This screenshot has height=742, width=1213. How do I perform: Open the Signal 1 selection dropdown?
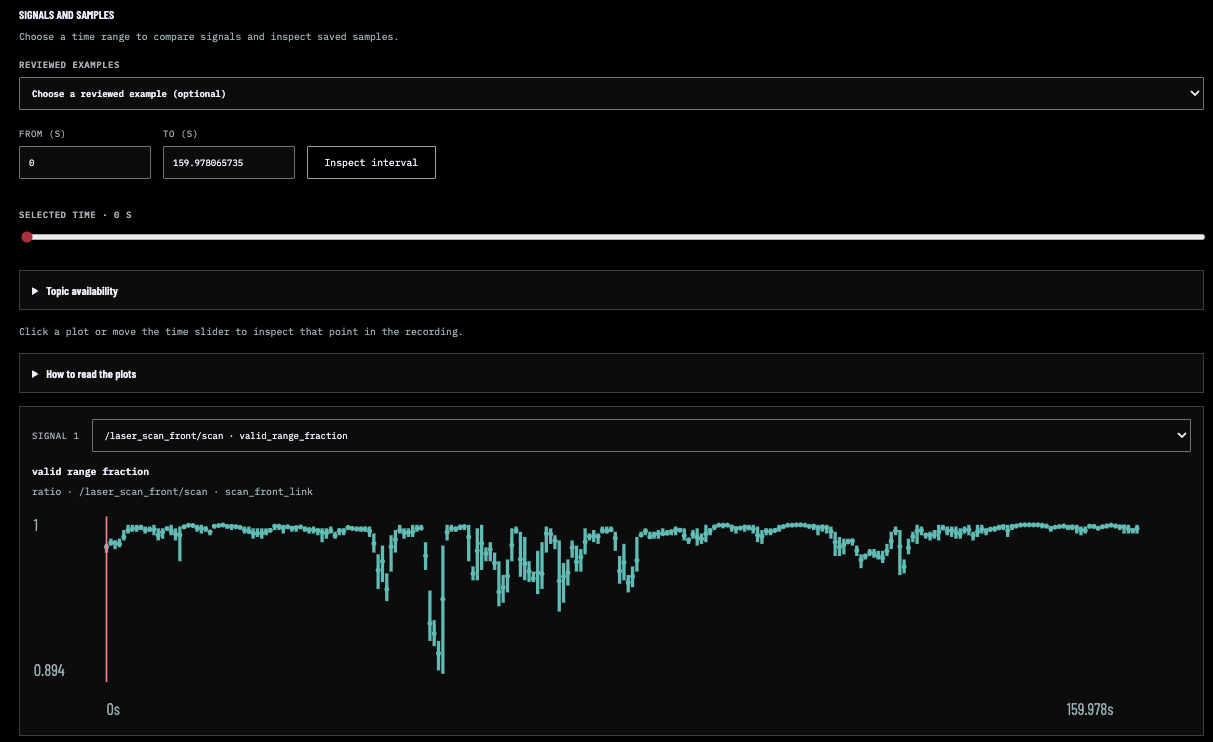[x=641, y=436]
